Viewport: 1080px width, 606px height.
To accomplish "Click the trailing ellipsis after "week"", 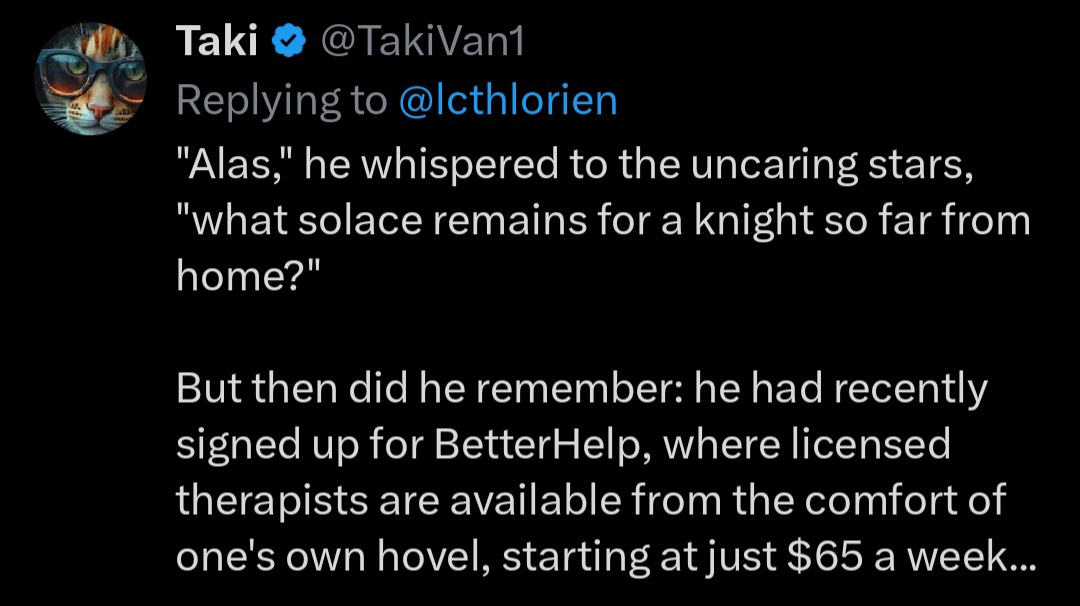I will pyautogui.click(x=1023, y=558).
